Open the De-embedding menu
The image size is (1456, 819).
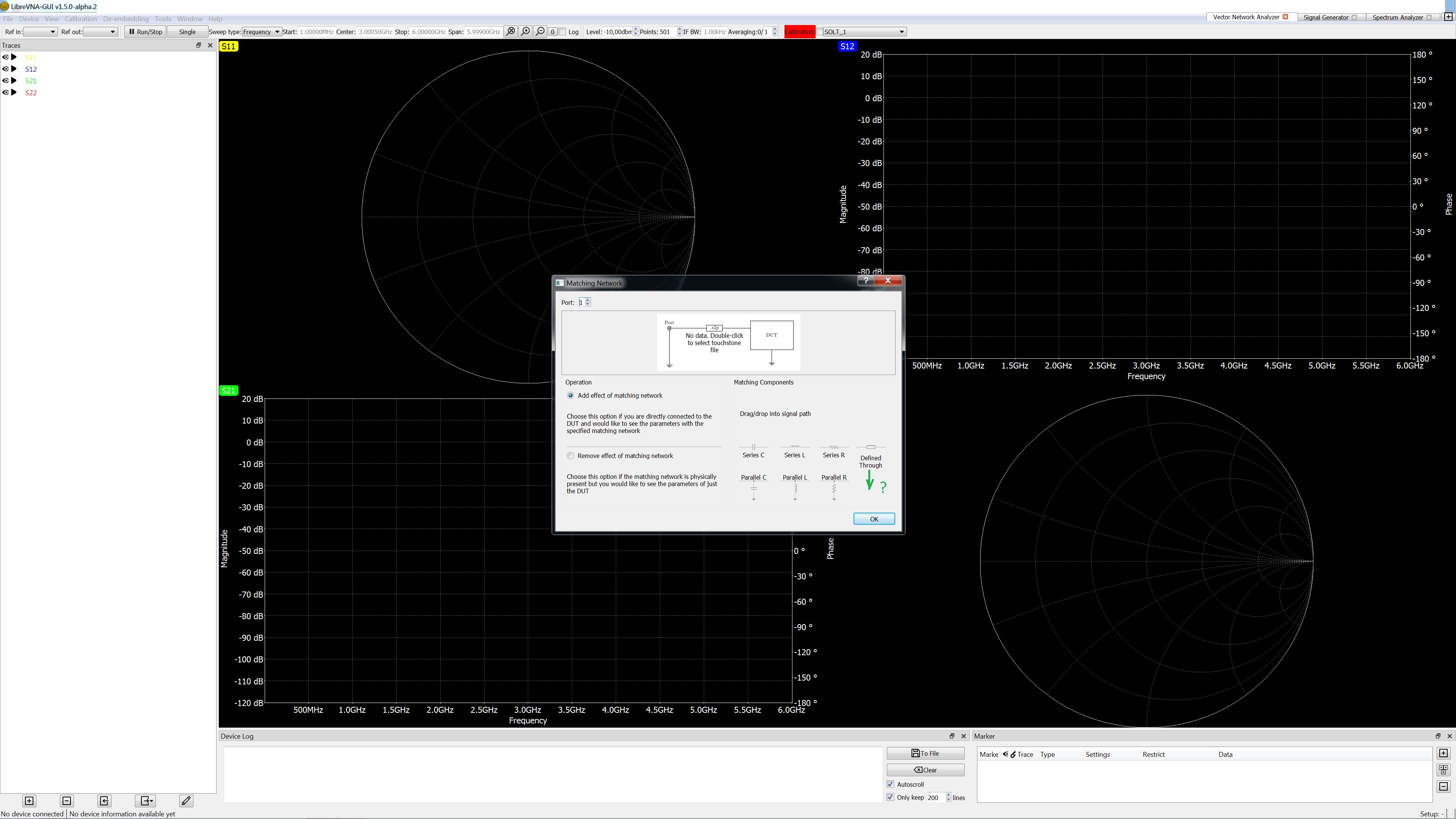coord(126,19)
